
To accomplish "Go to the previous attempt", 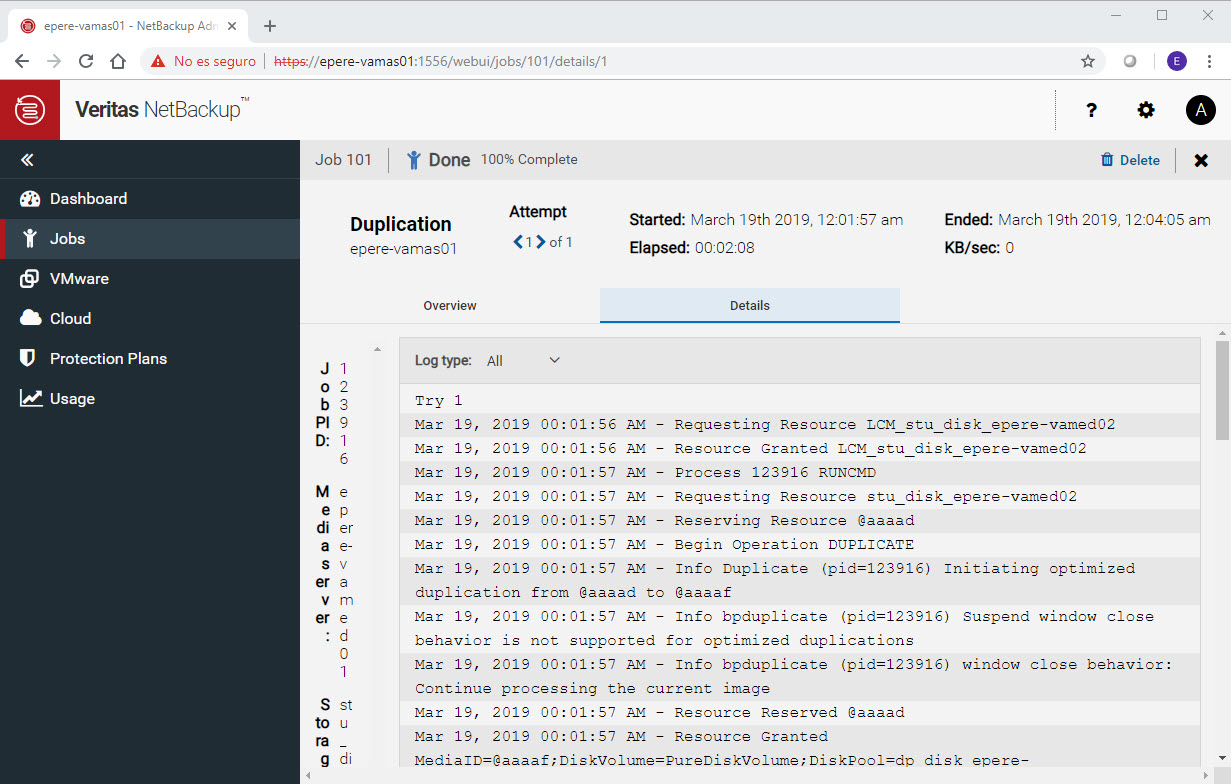I will tap(518, 241).
